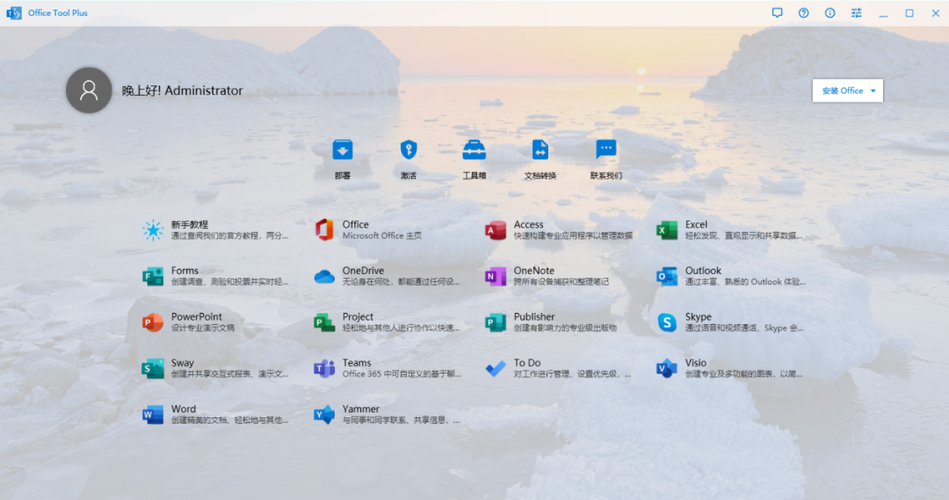Click the Word app icon
Image resolution: width=949 pixels, height=500 pixels.
tap(153, 415)
